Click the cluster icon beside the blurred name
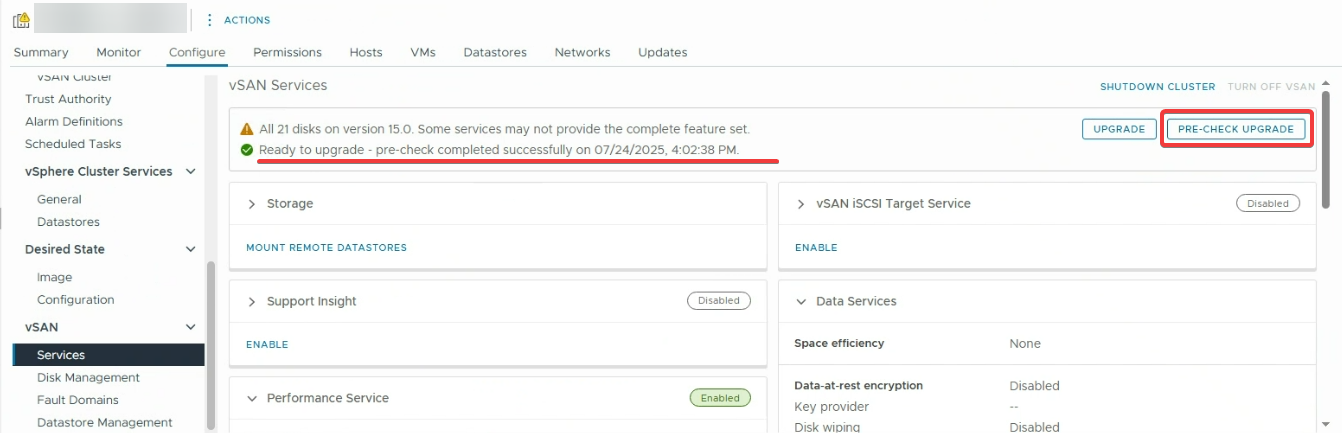This screenshot has width=1342, height=433. coord(21,20)
